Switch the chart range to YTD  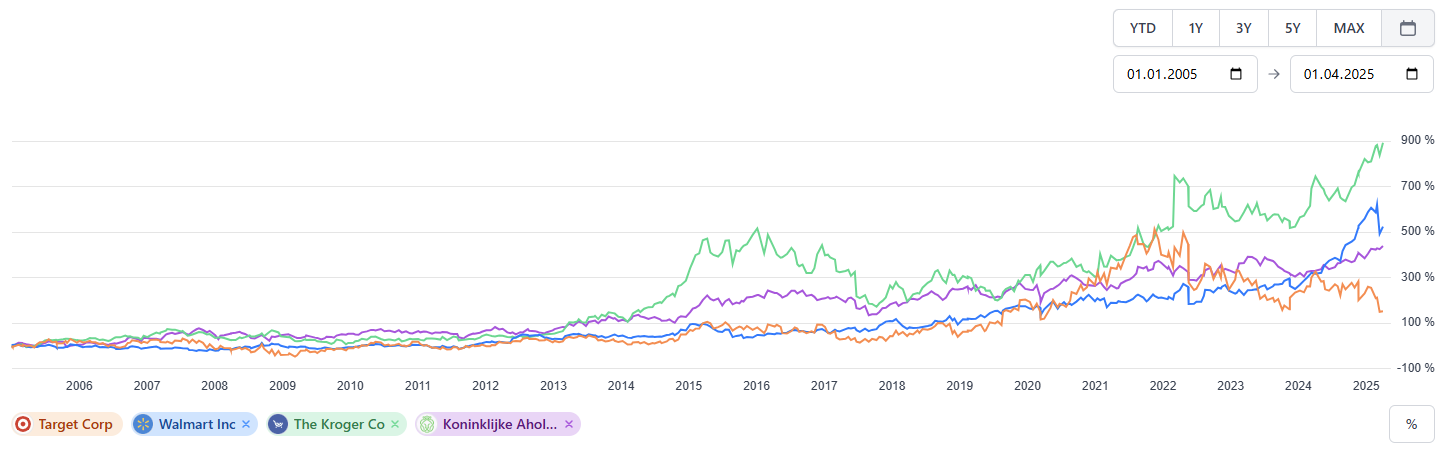click(1142, 28)
